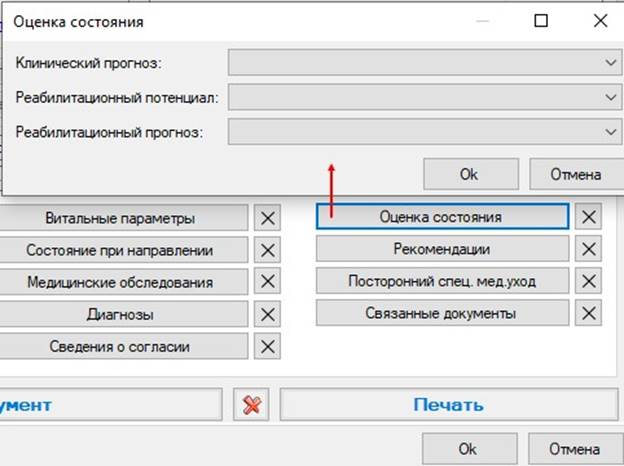Clear the Сведения о согласии section X
624x466 pixels.
click(x=267, y=346)
